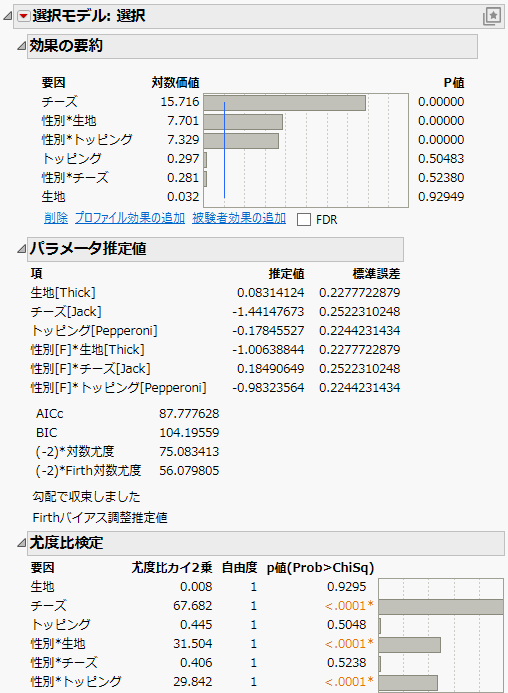
Task: Click the (-2)*Firth対数尤度 value 56.079805
Action: [x=189, y=471]
